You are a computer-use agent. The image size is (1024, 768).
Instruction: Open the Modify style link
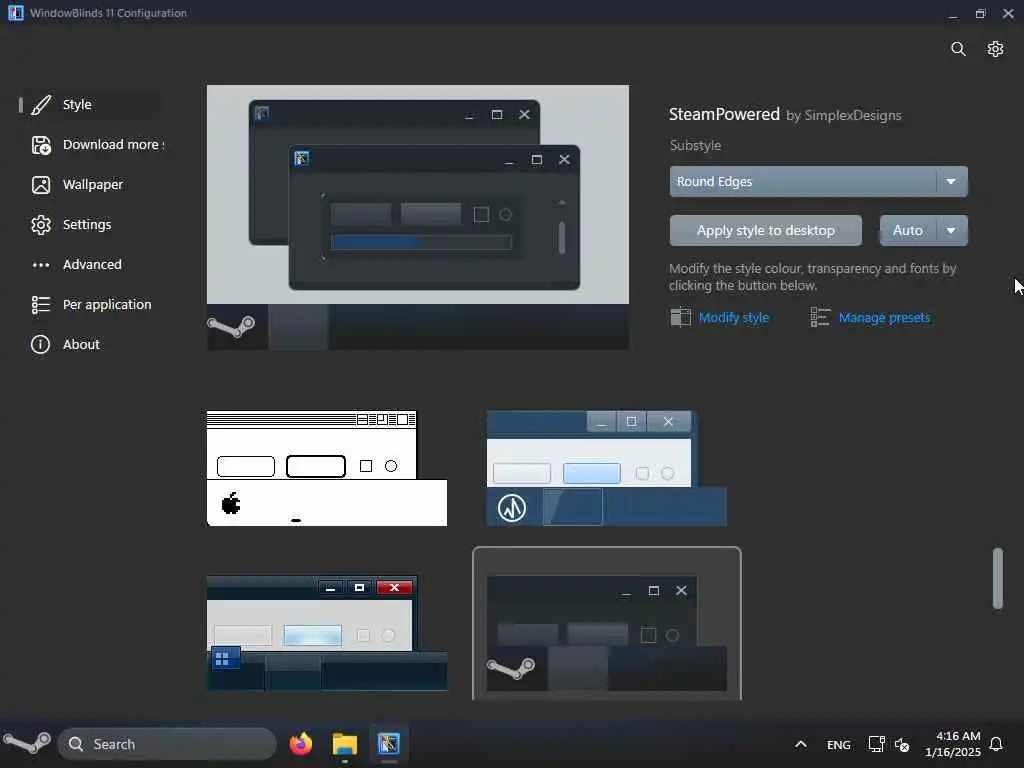[733, 317]
